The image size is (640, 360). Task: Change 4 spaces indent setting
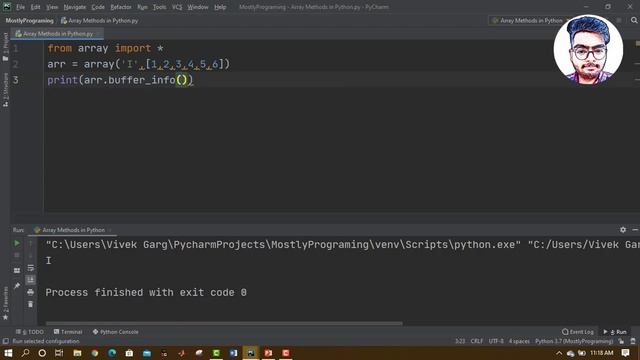point(519,341)
